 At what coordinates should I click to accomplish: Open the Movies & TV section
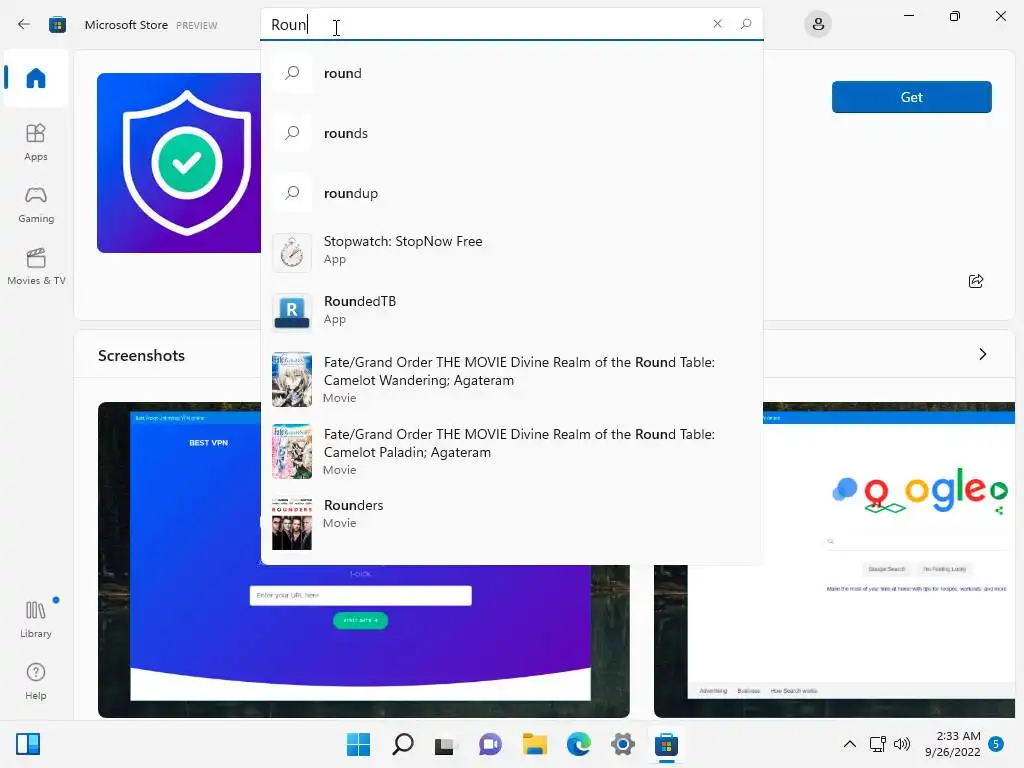pyautogui.click(x=36, y=266)
